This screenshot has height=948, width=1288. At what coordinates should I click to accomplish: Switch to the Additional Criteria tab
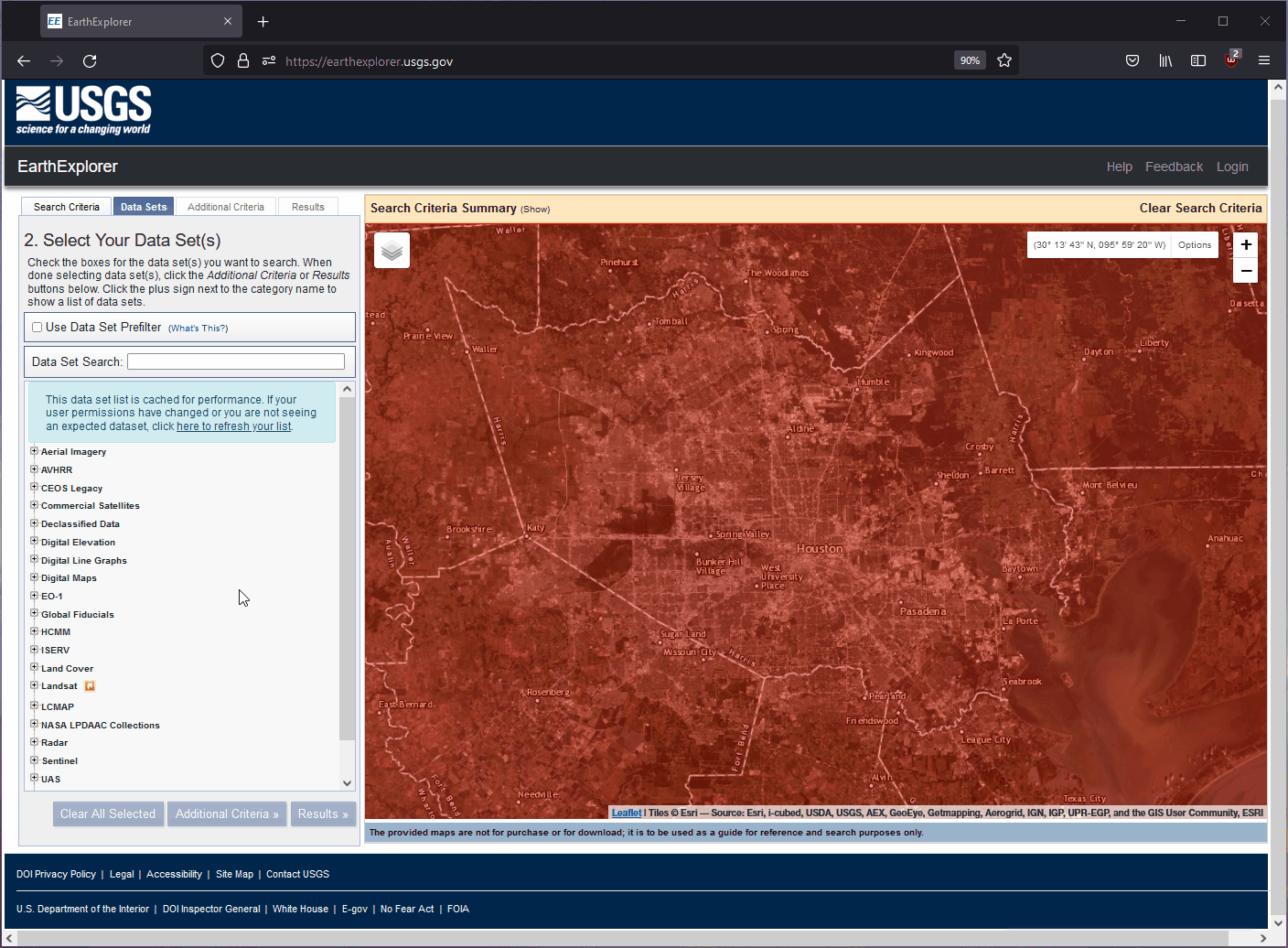225,206
